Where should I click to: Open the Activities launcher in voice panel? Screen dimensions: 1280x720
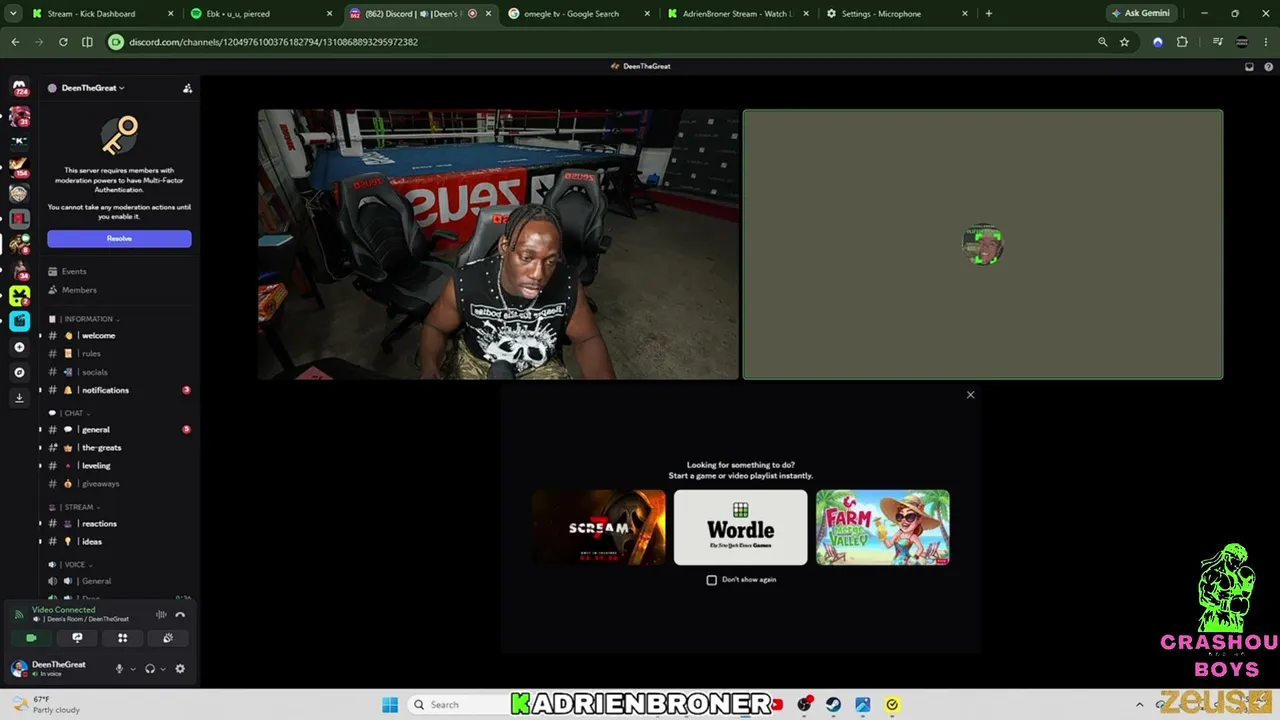(x=122, y=638)
